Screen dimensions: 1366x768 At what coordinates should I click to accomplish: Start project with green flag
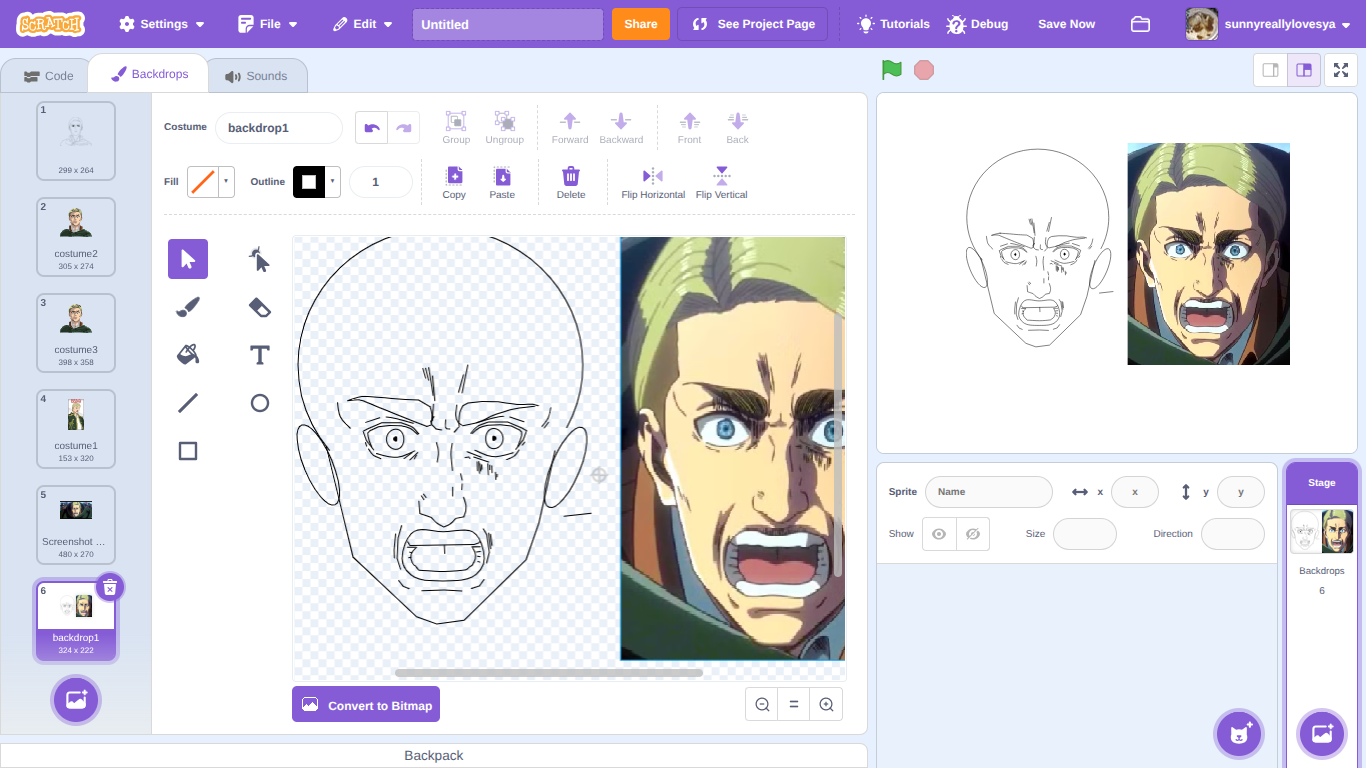(892, 70)
